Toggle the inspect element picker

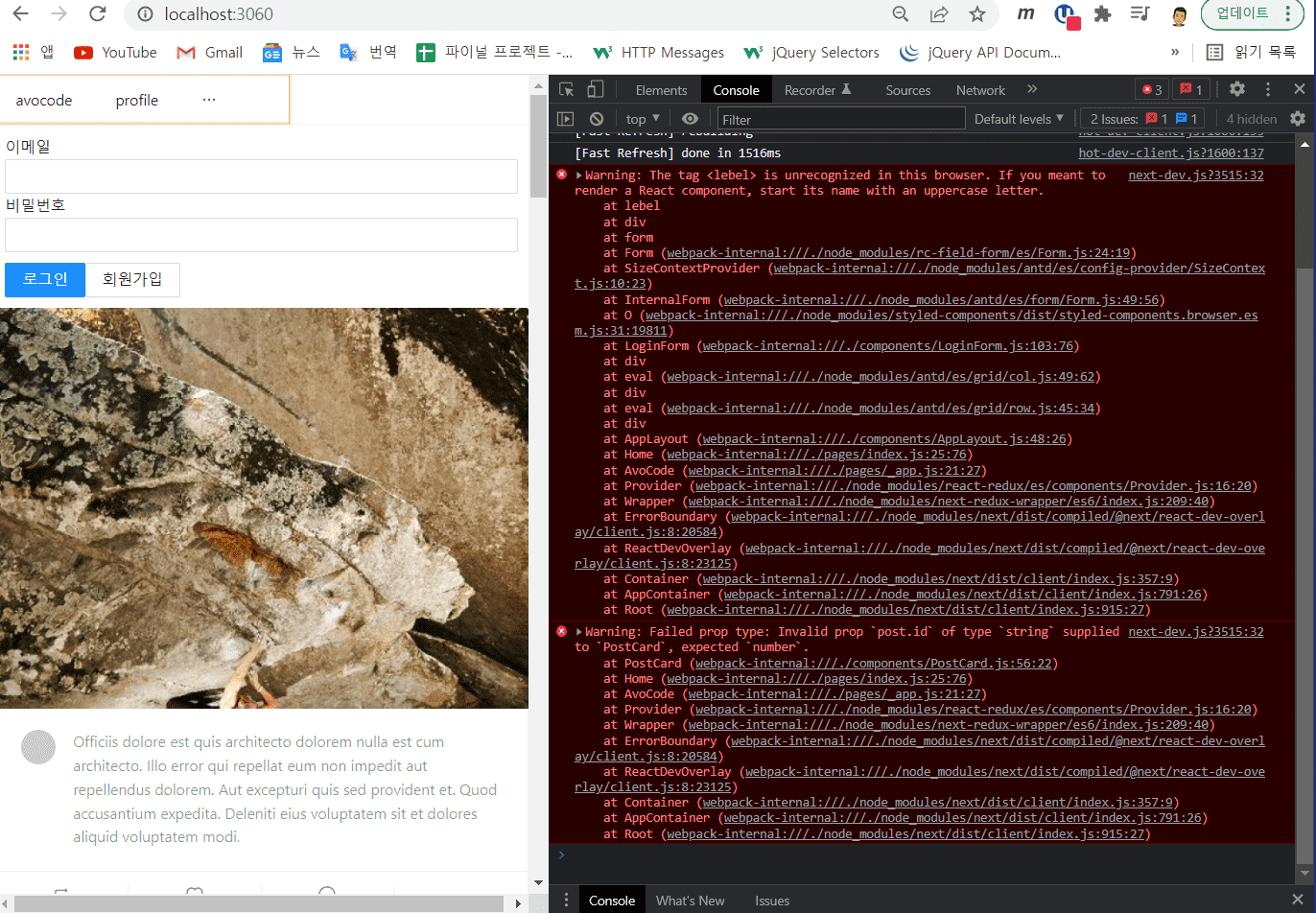tap(567, 89)
